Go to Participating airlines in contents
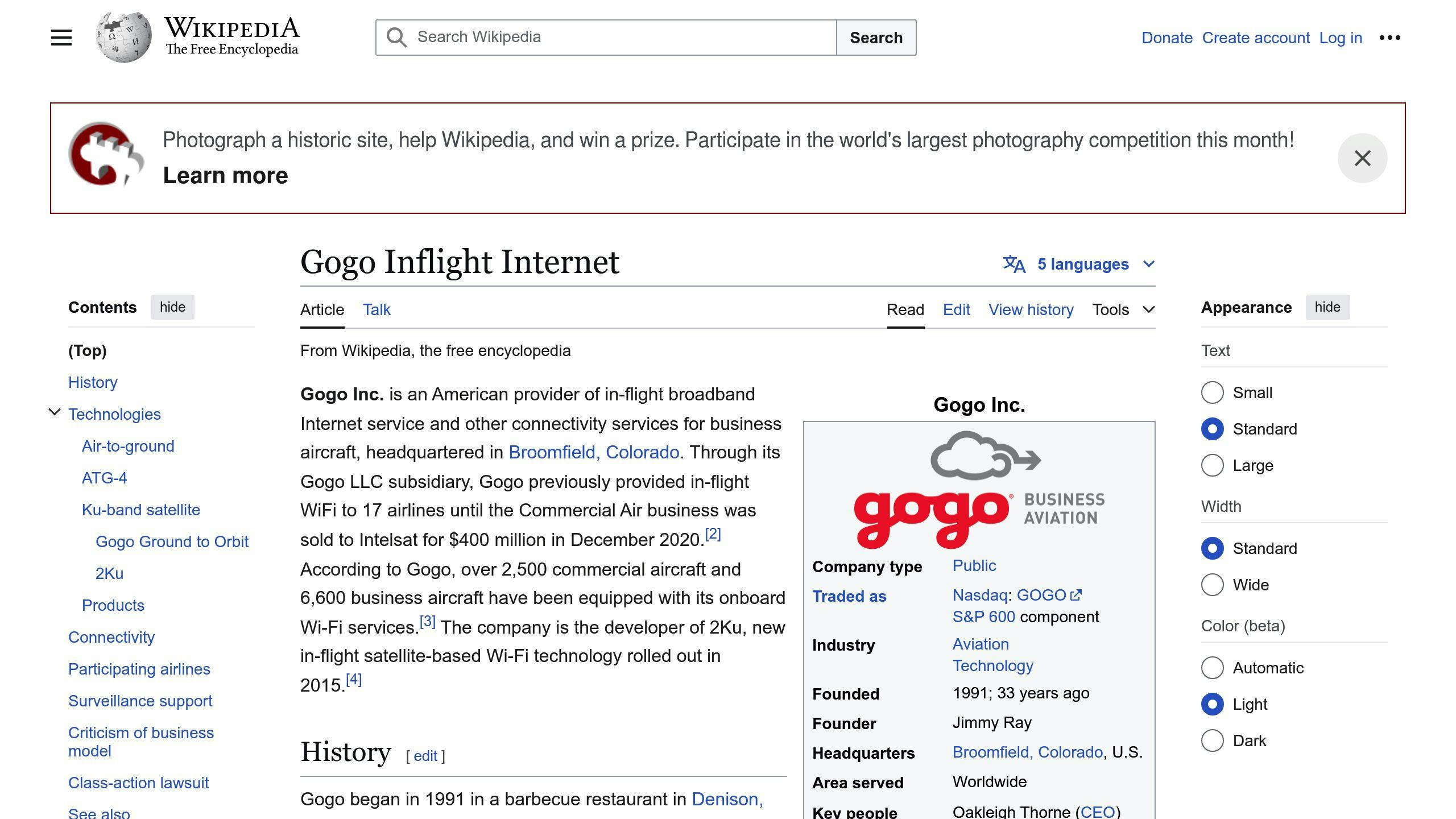1456x819 pixels. point(139,669)
